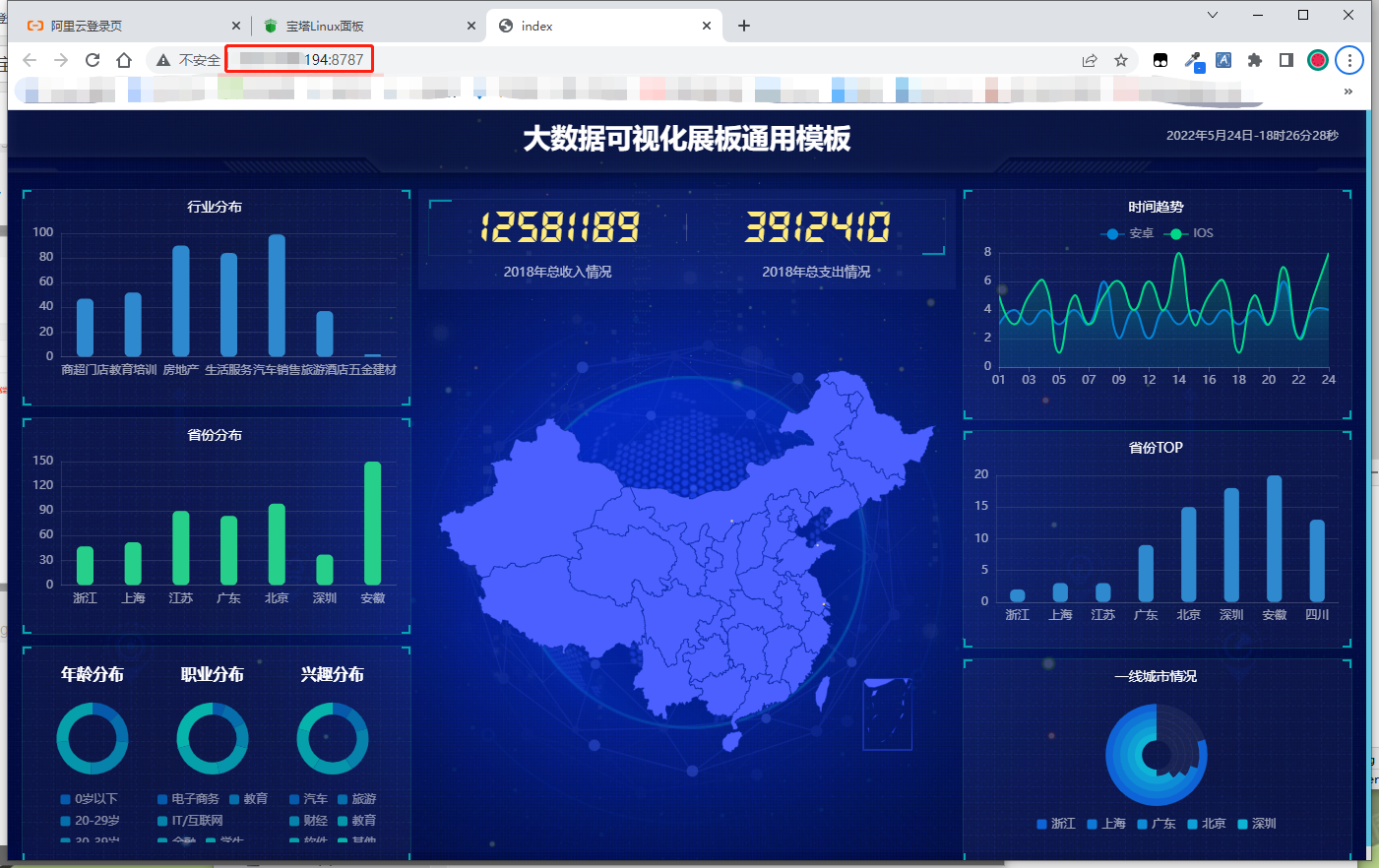
Task: Select the index tab
Action: pos(605,26)
